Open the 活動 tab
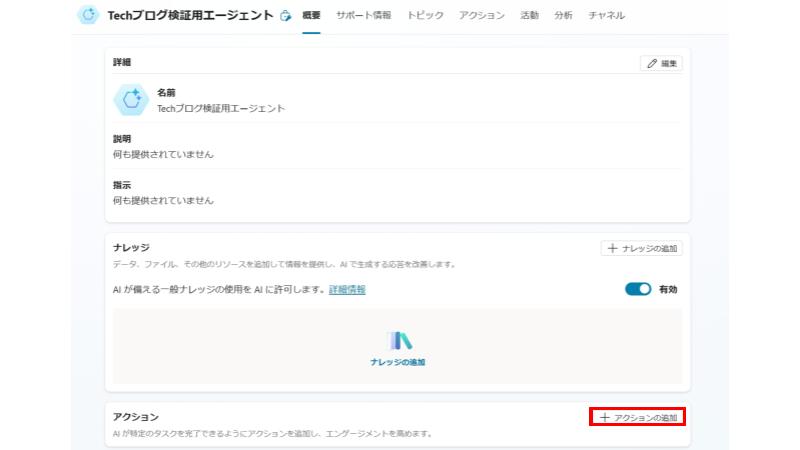 click(x=530, y=16)
